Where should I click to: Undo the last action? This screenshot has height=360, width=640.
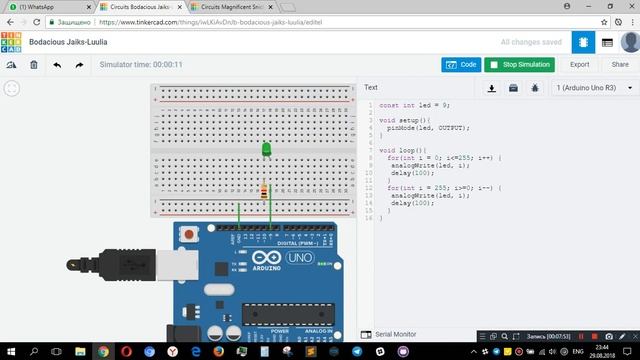point(57,65)
